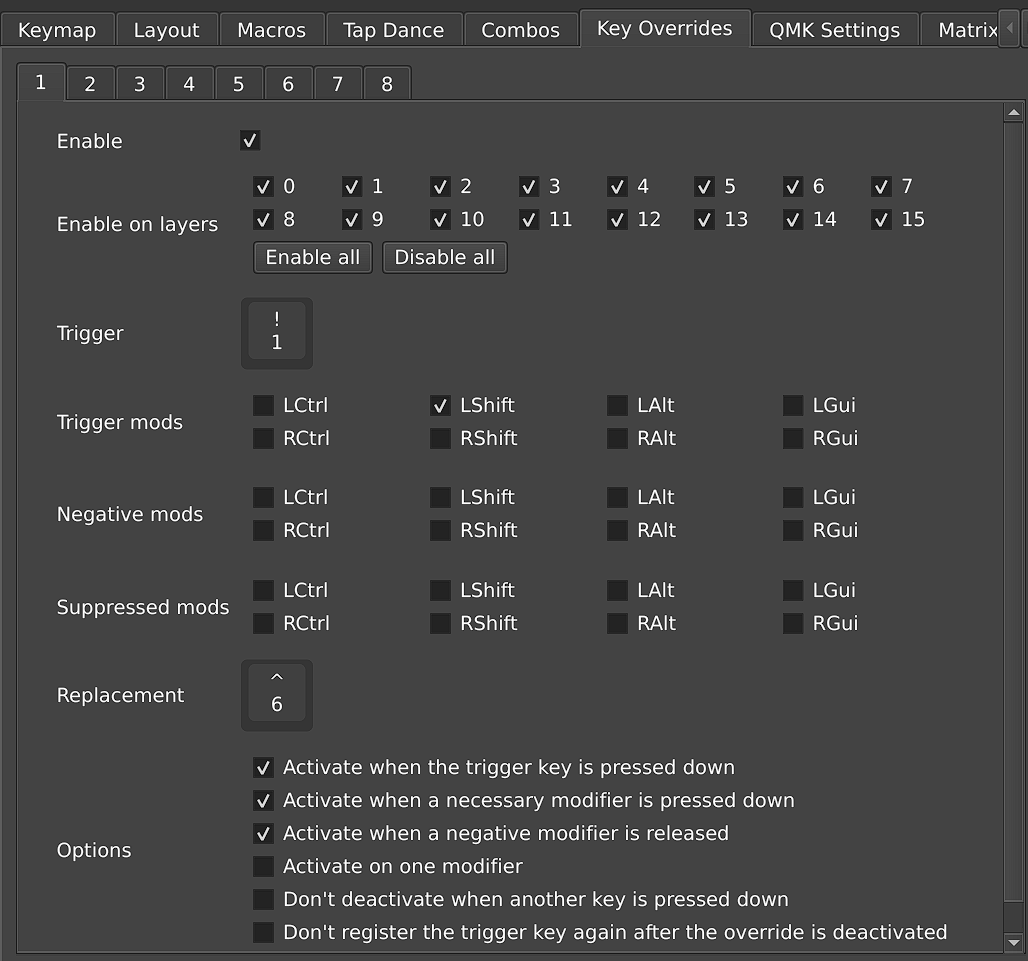This screenshot has width=1028, height=961.
Task: Check RShift in Suppressed mods
Action: pos(441,623)
